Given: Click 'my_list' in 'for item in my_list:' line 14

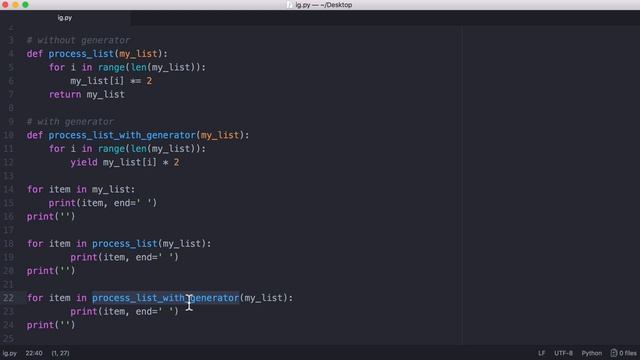Looking at the screenshot, I should click(x=111, y=189).
